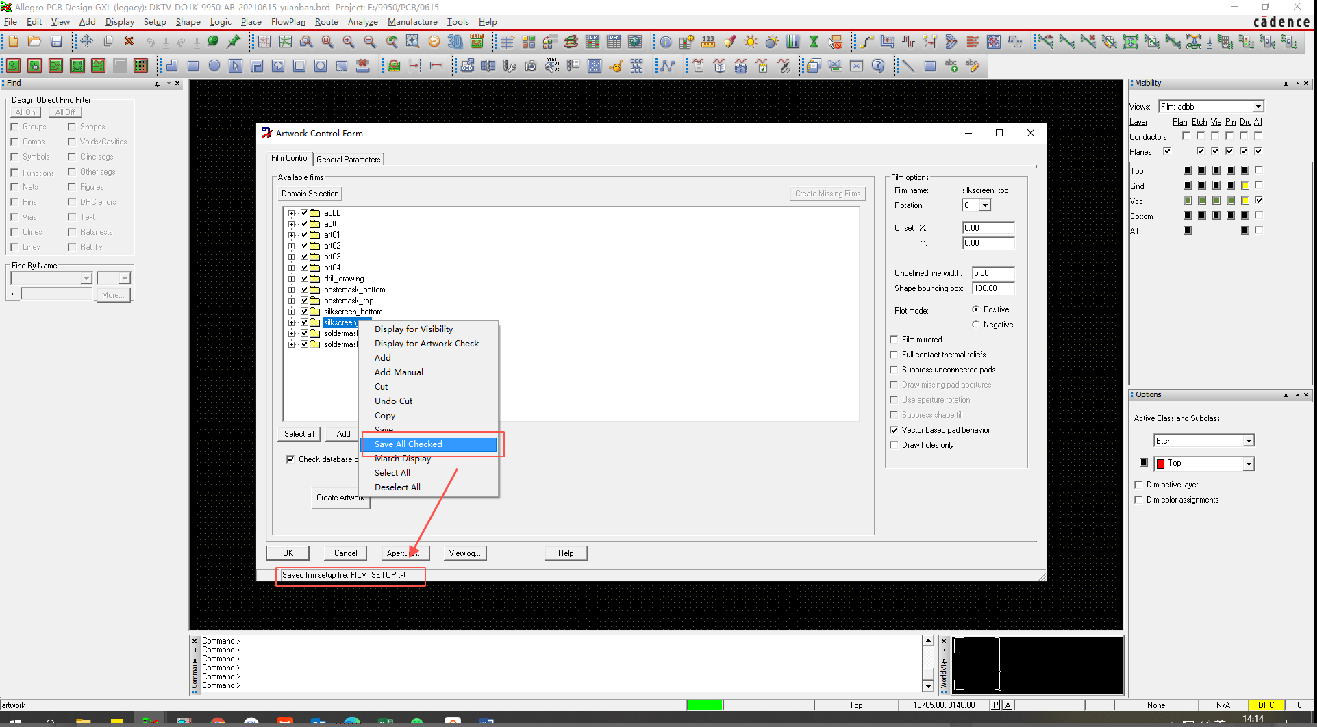Open the Manufacture menu

click(x=412, y=21)
